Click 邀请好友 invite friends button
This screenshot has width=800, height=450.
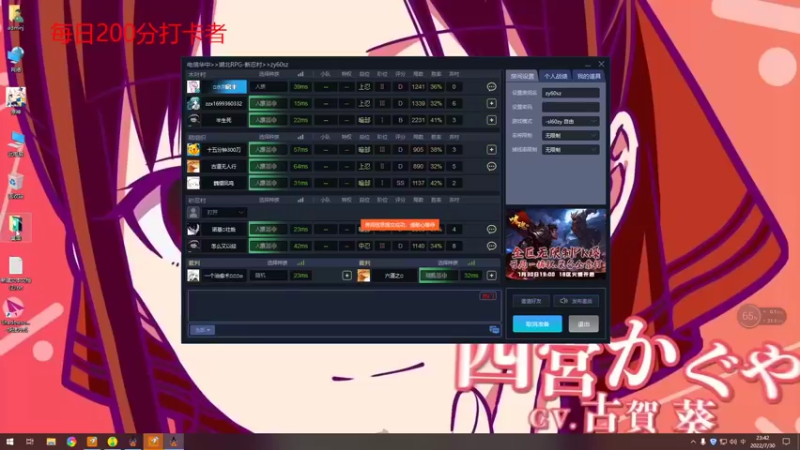pyautogui.click(x=531, y=301)
